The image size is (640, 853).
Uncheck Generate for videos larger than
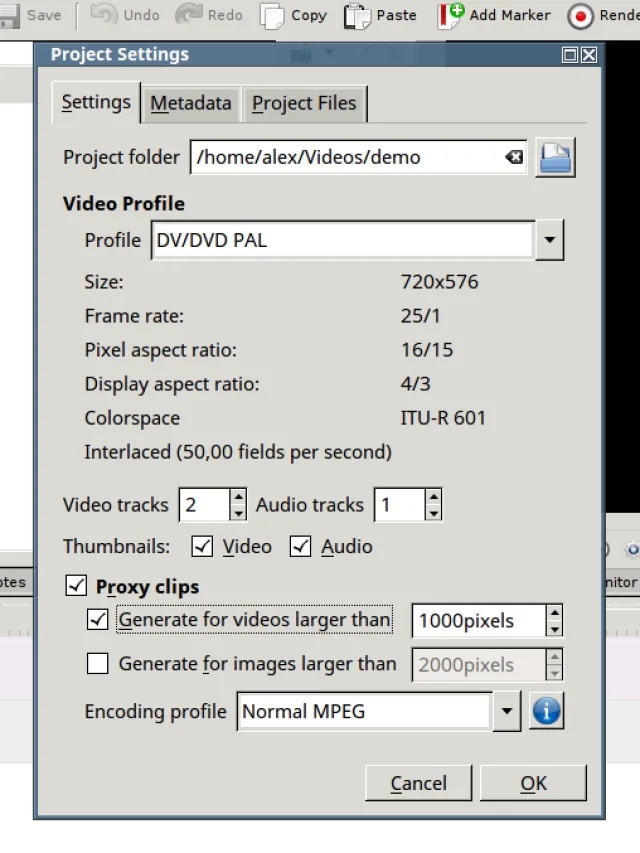tap(97, 619)
